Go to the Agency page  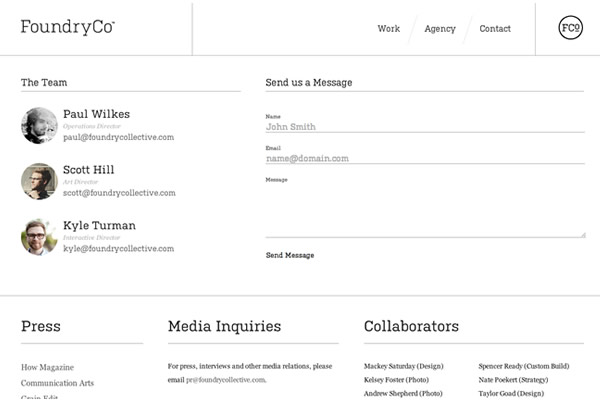440,29
